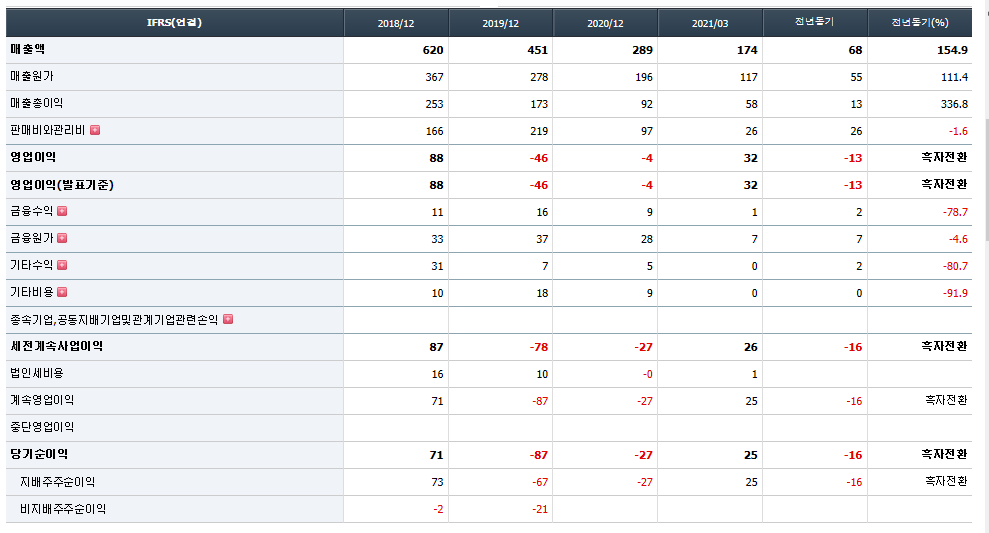This screenshot has width=989, height=533.
Task: Click the 매출액 row label
Action: pos(28,49)
